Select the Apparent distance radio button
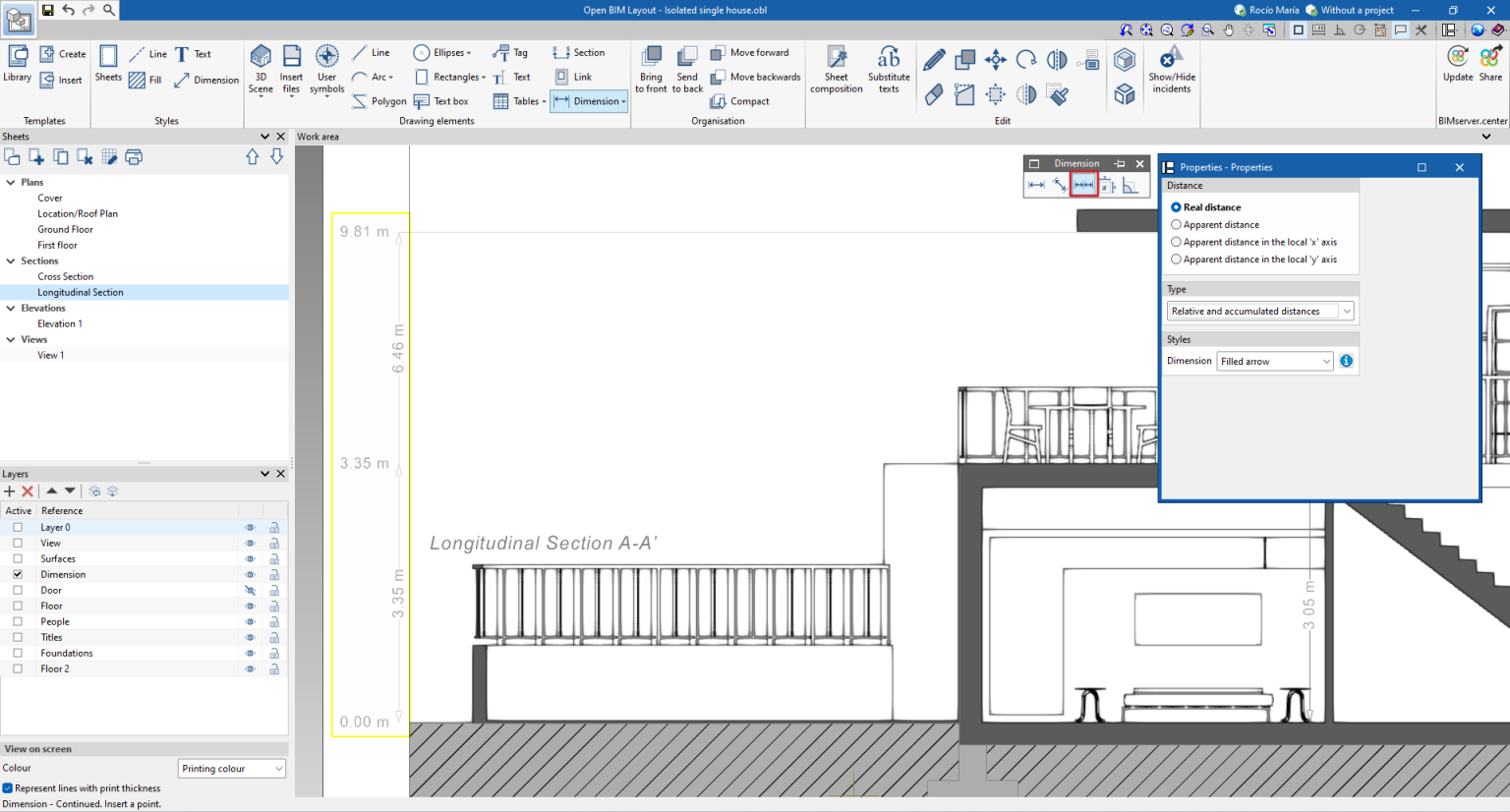Viewport: 1510px width, 812px height. [x=1176, y=224]
